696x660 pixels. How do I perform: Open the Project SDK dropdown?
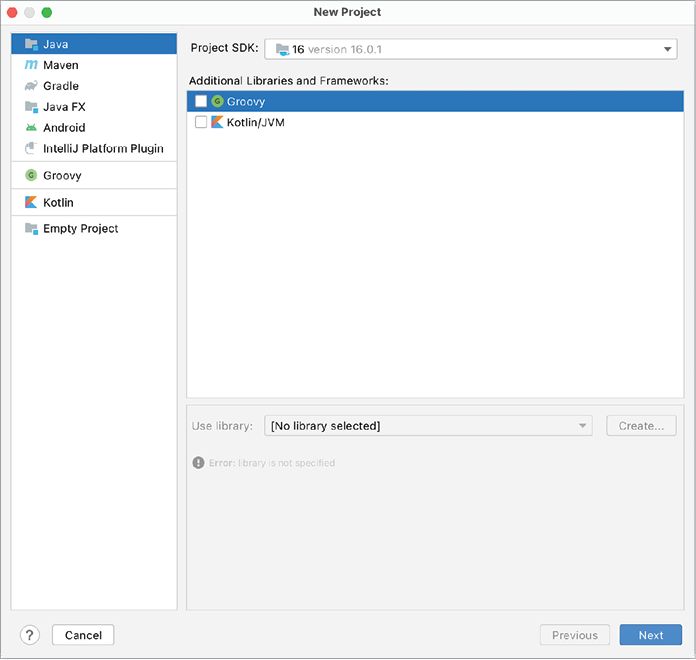click(470, 49)
